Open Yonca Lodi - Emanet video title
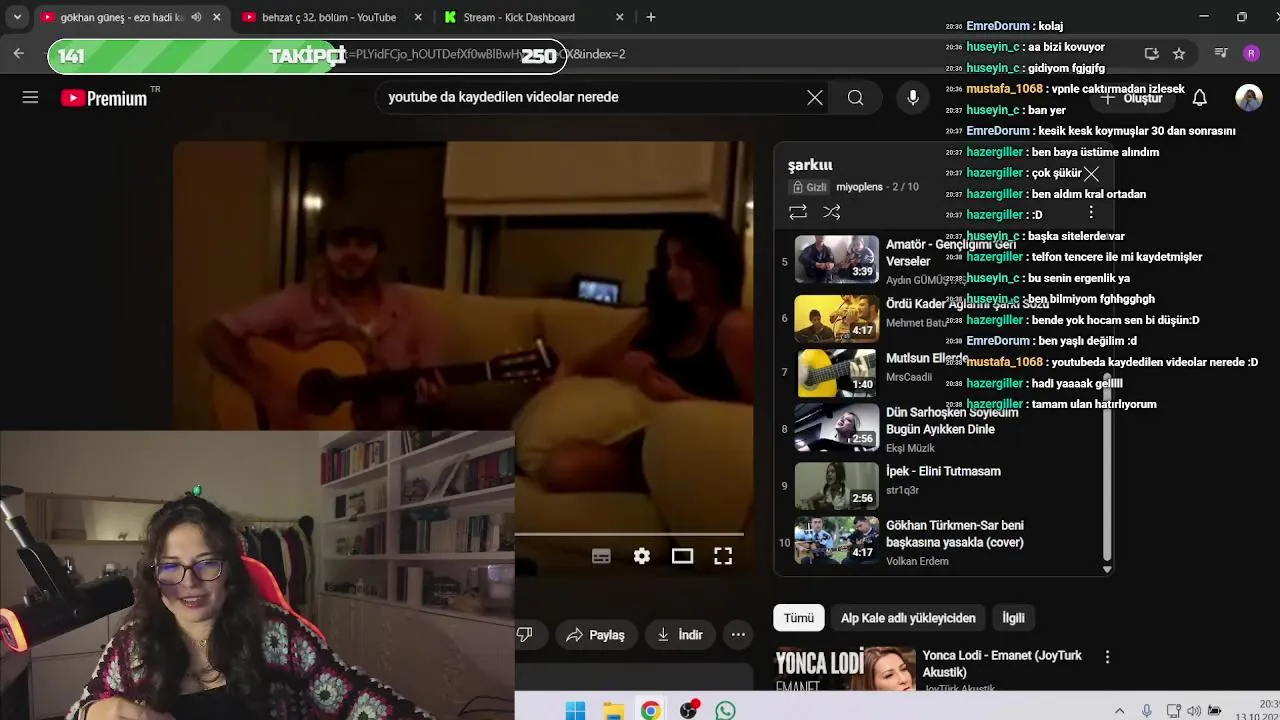The width and height of the screenshot is (1280, 720). click(x=1002, y=664)
